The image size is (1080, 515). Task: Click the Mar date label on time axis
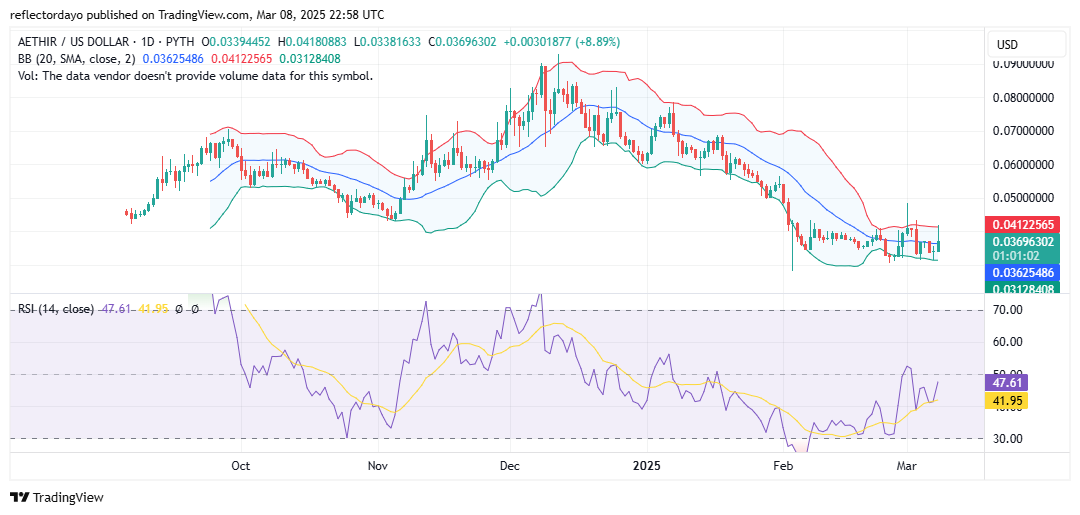(x=907, y=466)
